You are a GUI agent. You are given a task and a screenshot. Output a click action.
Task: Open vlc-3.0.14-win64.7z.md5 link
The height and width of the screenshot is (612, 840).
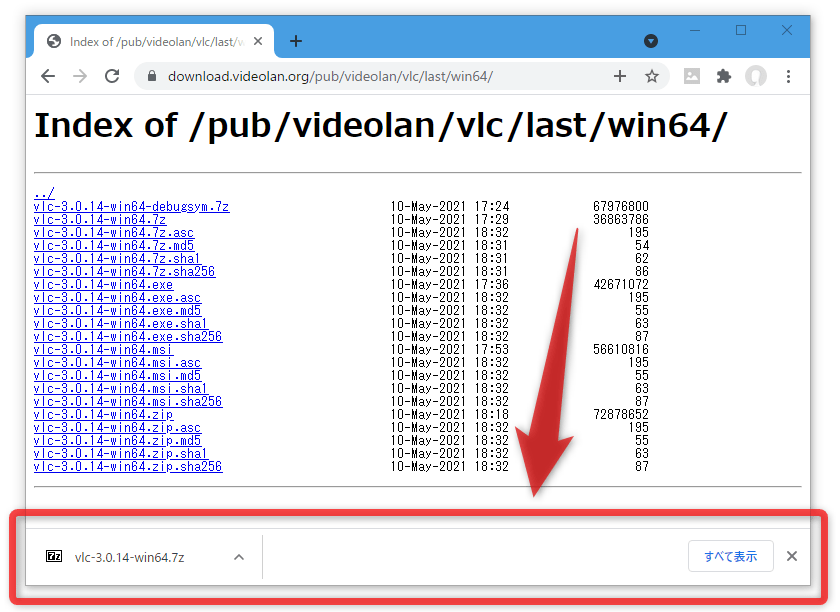click(x=114, y=245)
